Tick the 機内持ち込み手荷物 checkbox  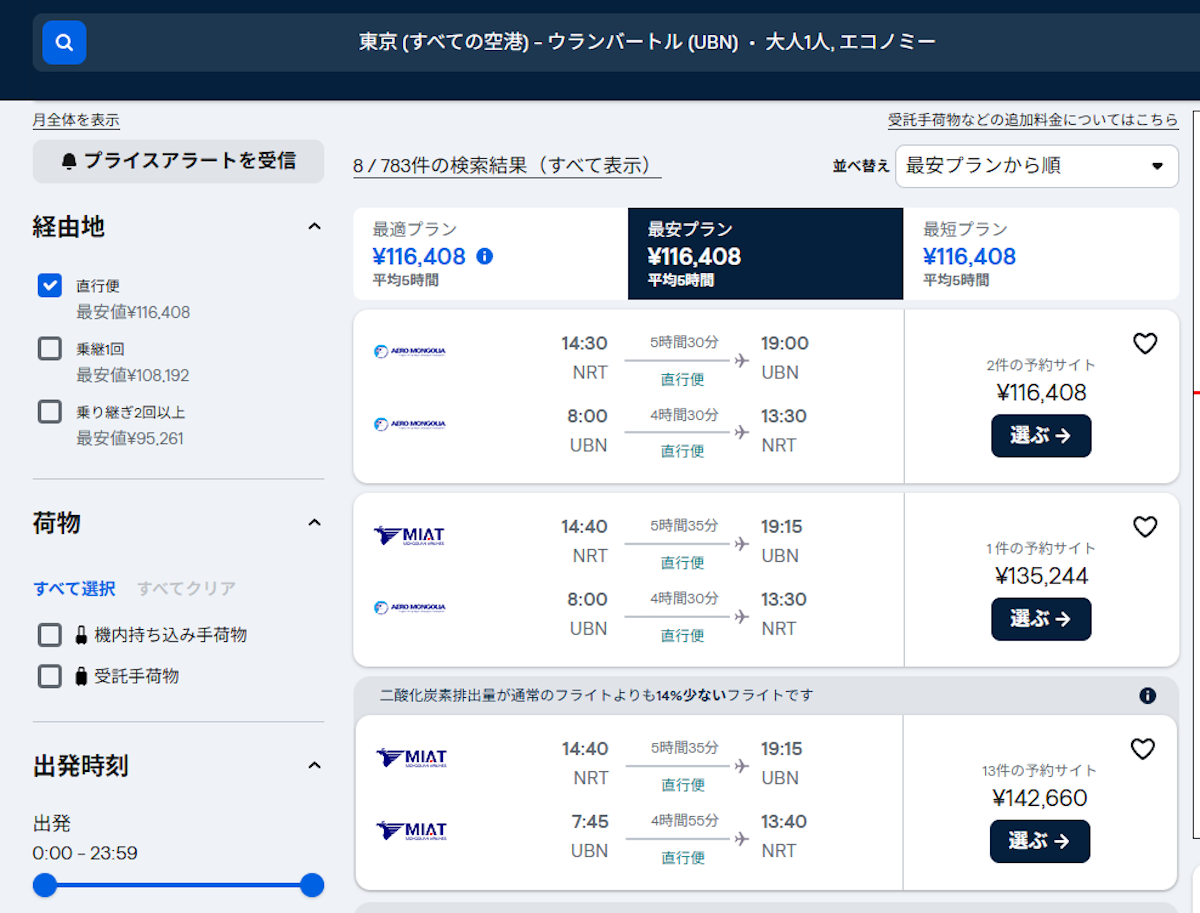[x=50, y=635]
